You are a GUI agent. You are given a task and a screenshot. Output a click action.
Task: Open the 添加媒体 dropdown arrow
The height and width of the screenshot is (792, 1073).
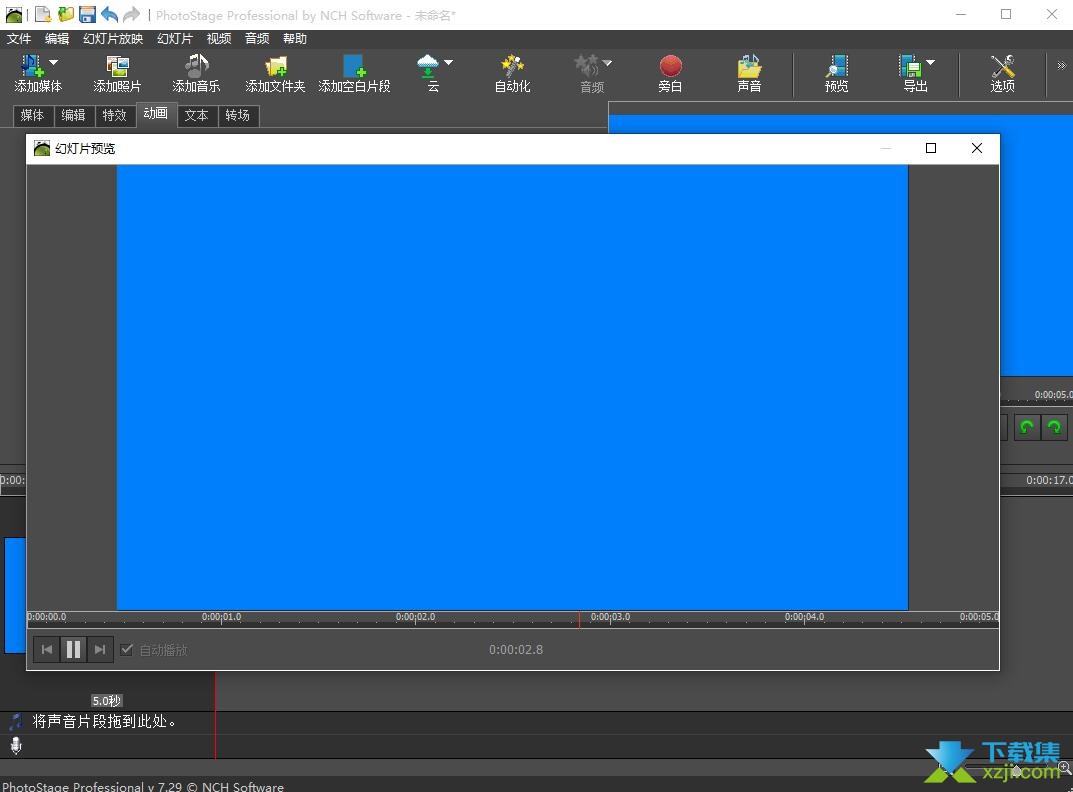point(53,62)
